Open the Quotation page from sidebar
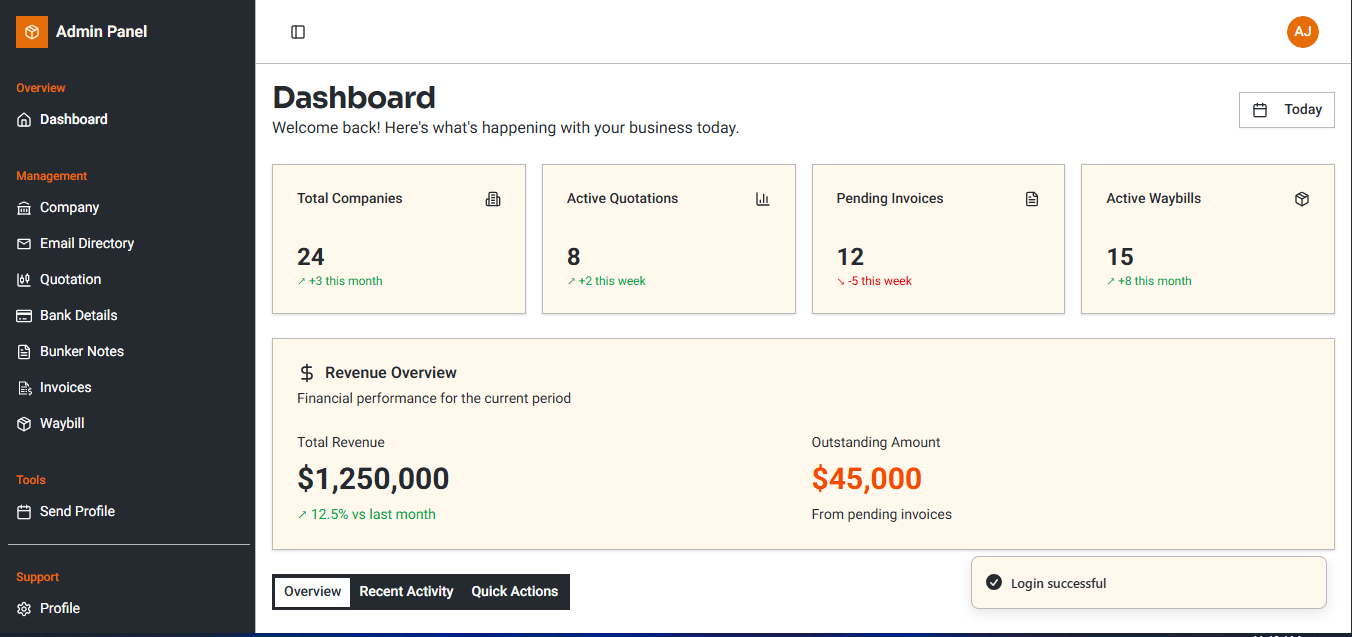Viewport: 1352px width, 637px height. [70, 279]
